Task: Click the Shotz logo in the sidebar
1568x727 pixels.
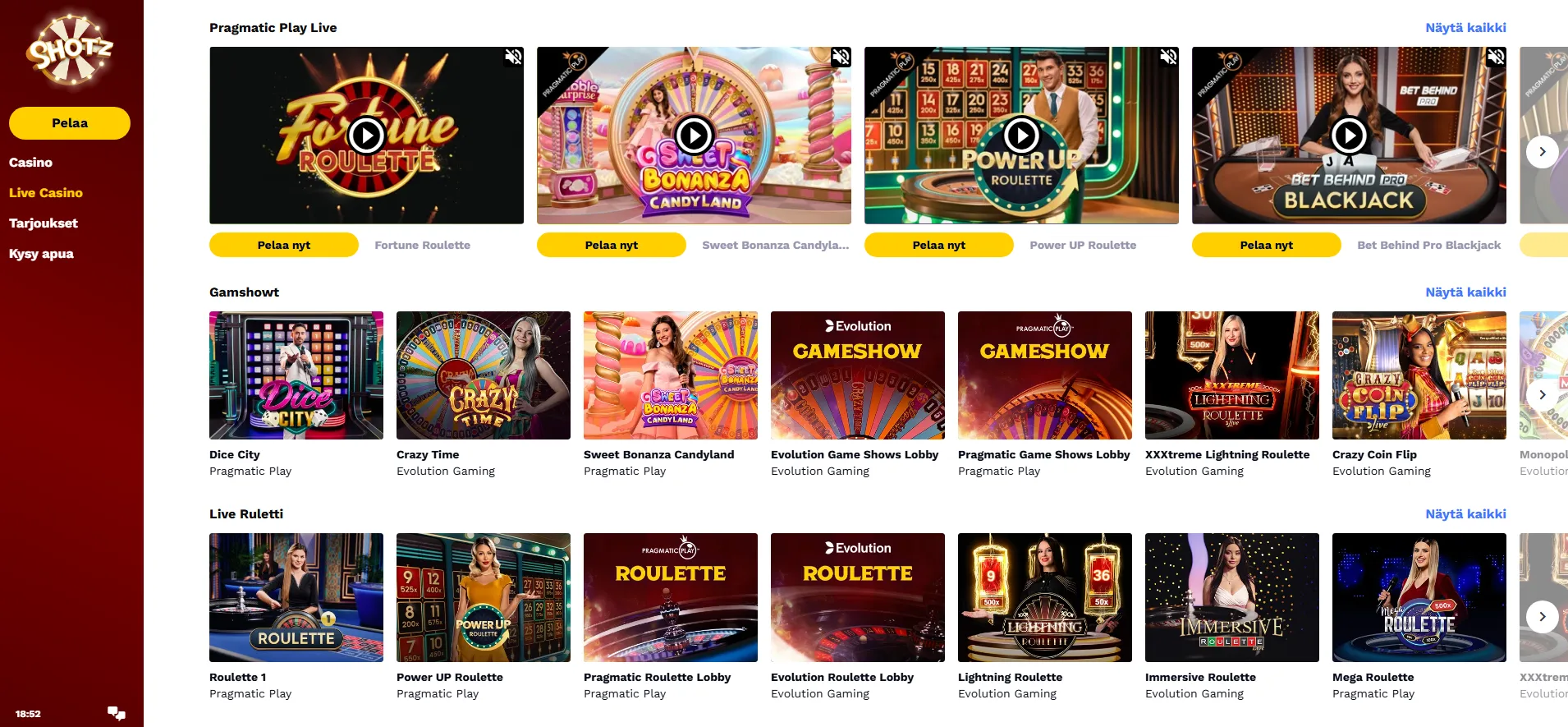Action: click(70, 49)
